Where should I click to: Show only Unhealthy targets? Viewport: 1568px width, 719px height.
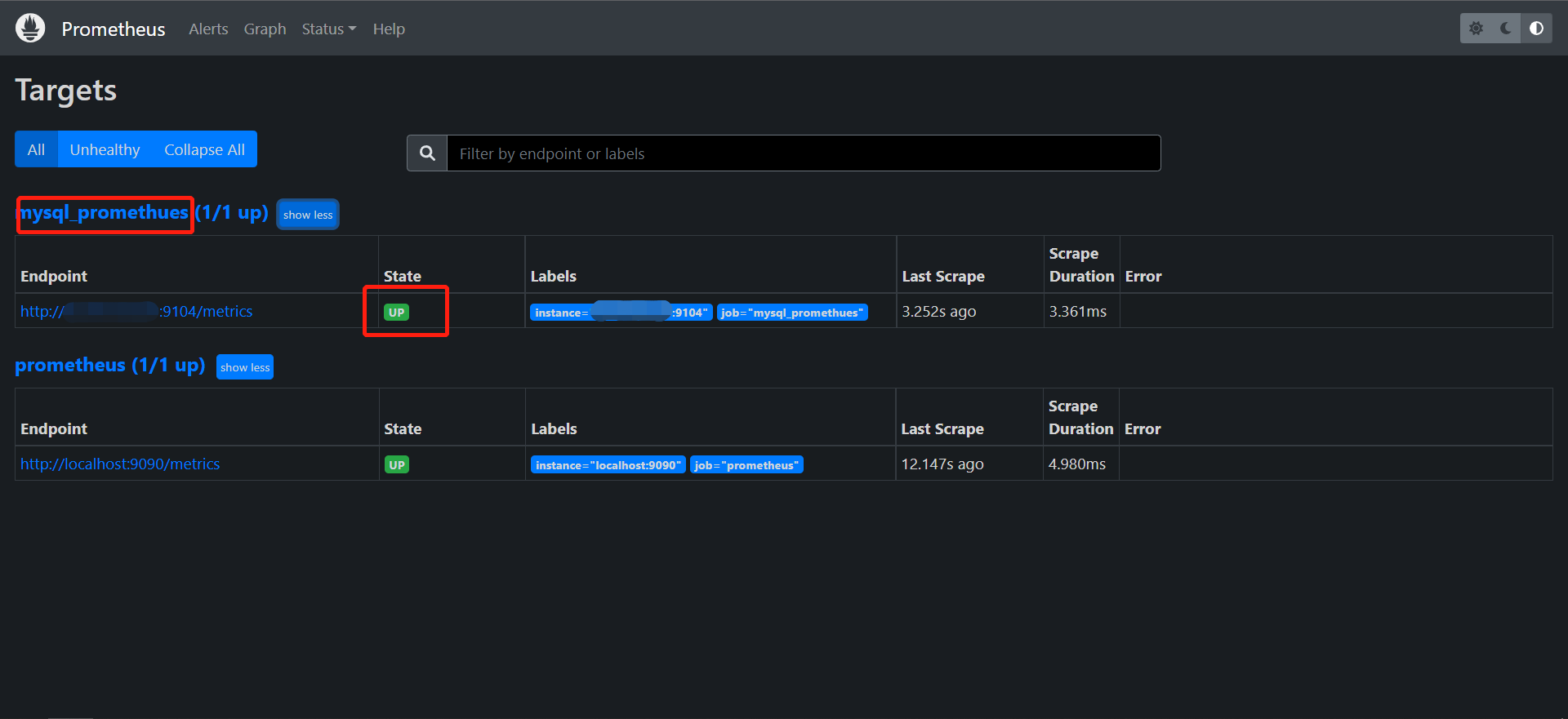[105, 149]
